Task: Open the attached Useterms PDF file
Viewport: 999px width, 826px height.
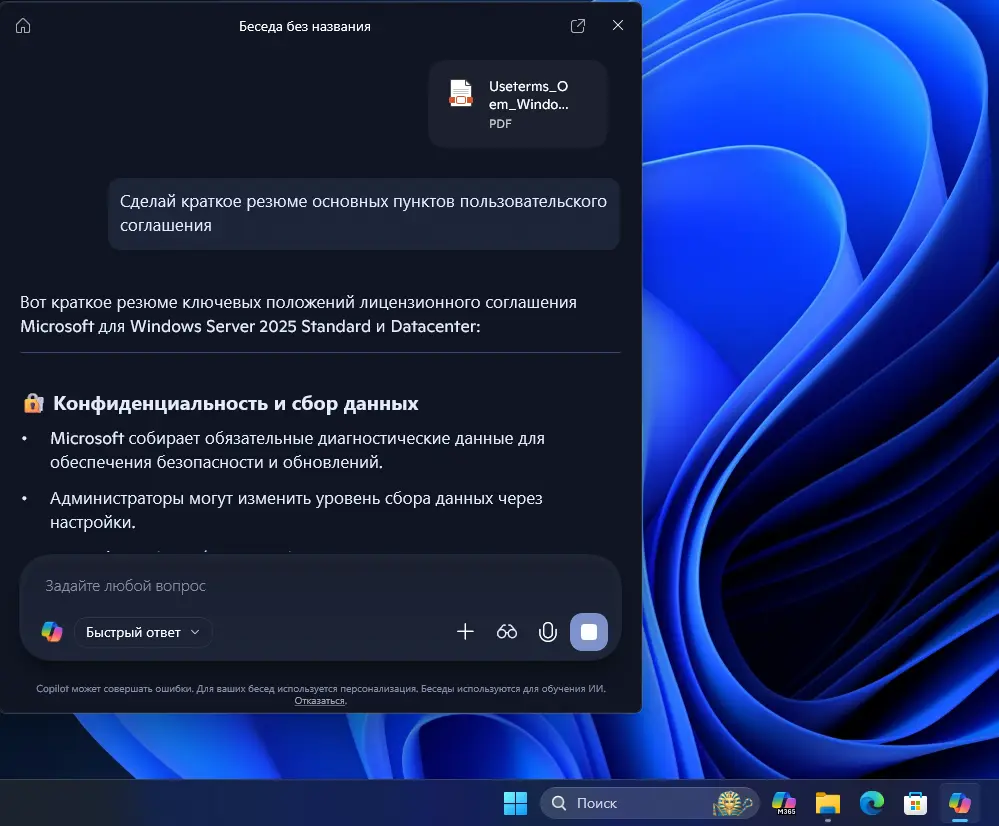Action: click(x=518, y=104)
